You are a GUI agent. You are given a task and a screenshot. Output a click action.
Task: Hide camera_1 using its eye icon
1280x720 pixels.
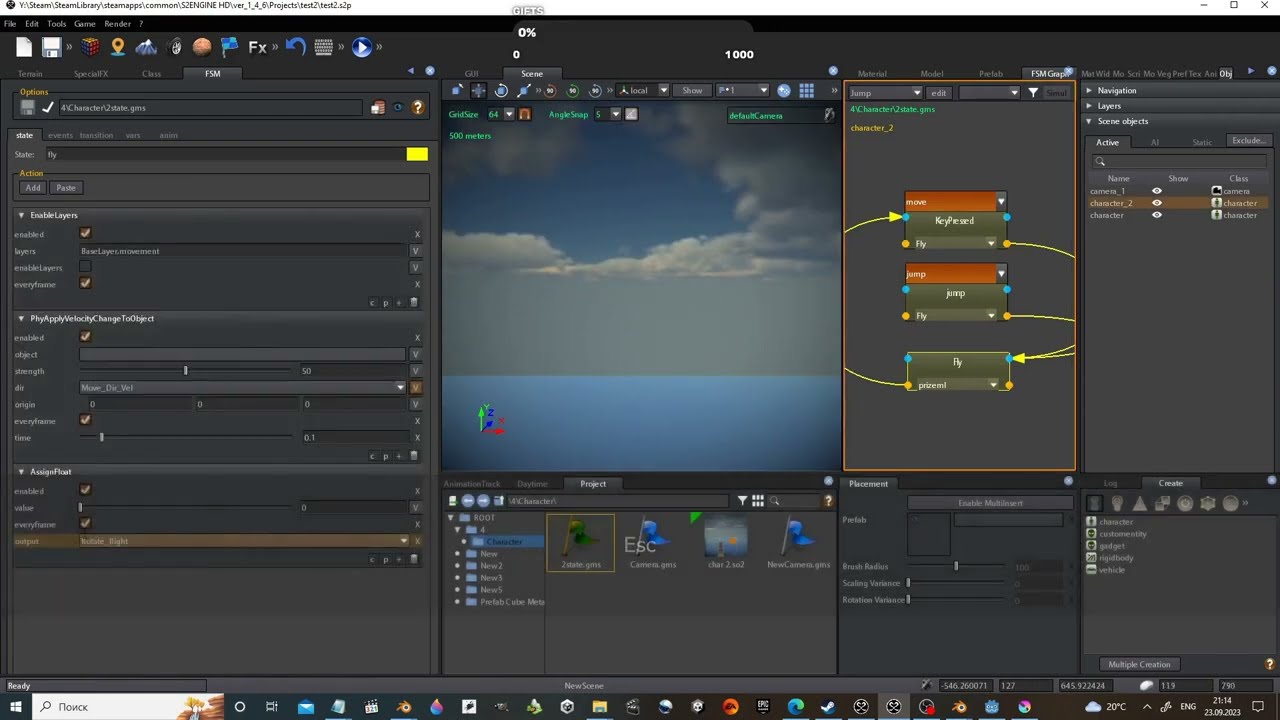click(x=1157, y=191)
